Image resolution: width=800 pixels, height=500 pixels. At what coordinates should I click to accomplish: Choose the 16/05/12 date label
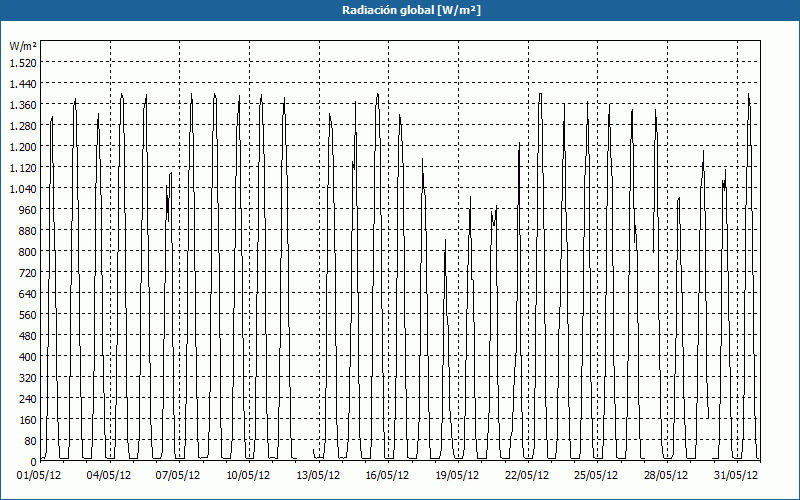[x=387, y=475]
